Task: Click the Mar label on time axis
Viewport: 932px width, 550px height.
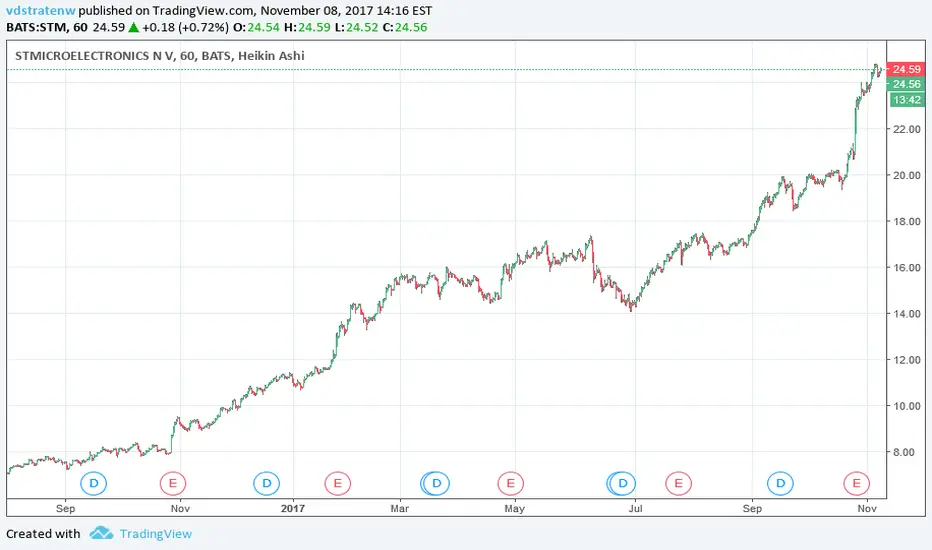Action: (399, 508)
